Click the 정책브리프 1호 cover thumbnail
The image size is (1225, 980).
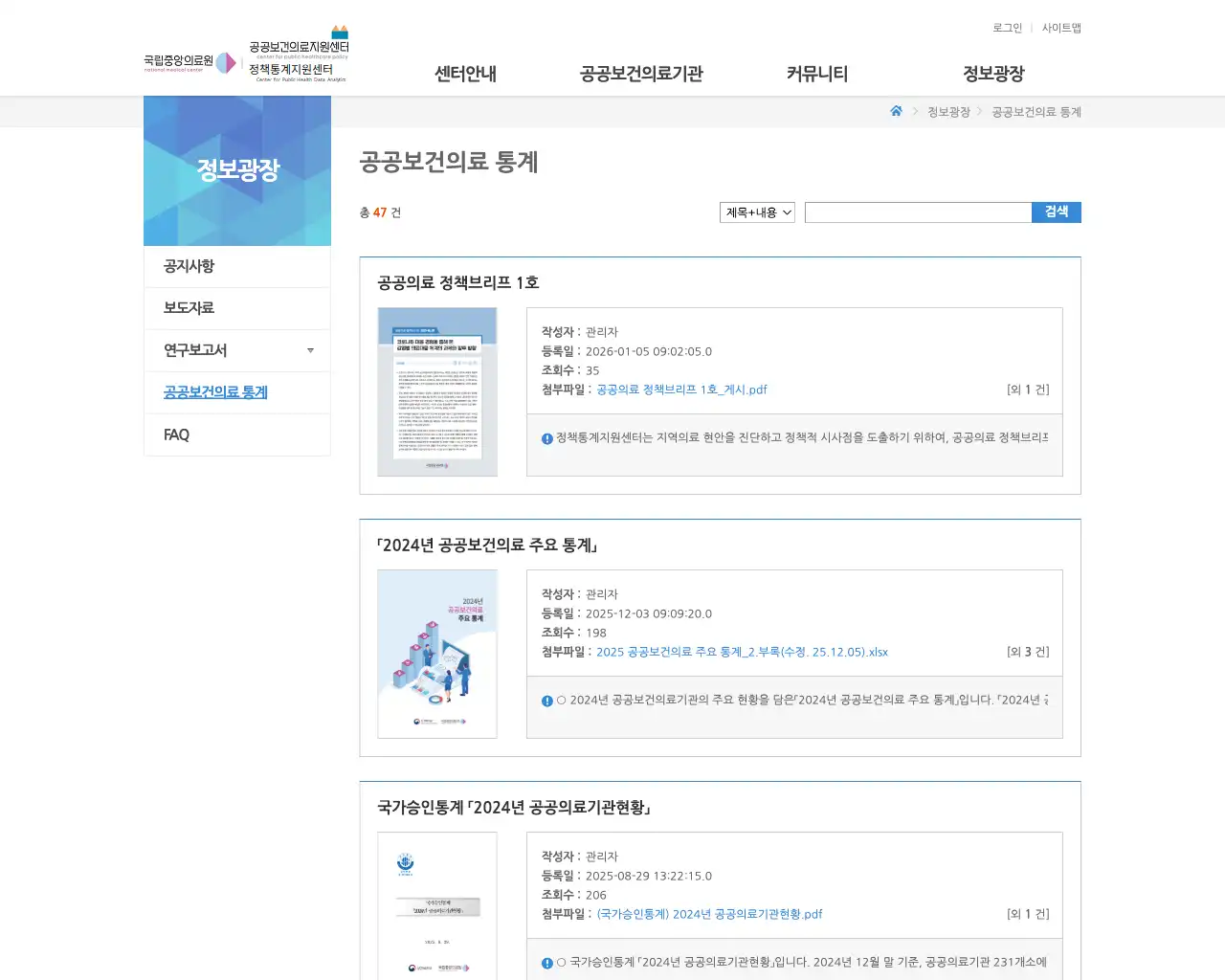tap(437, 391)
